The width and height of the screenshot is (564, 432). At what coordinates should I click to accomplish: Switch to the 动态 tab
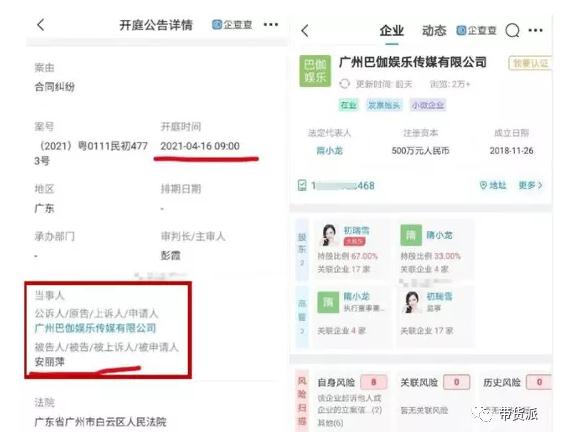pyautogui.click(x=434, y=31)
